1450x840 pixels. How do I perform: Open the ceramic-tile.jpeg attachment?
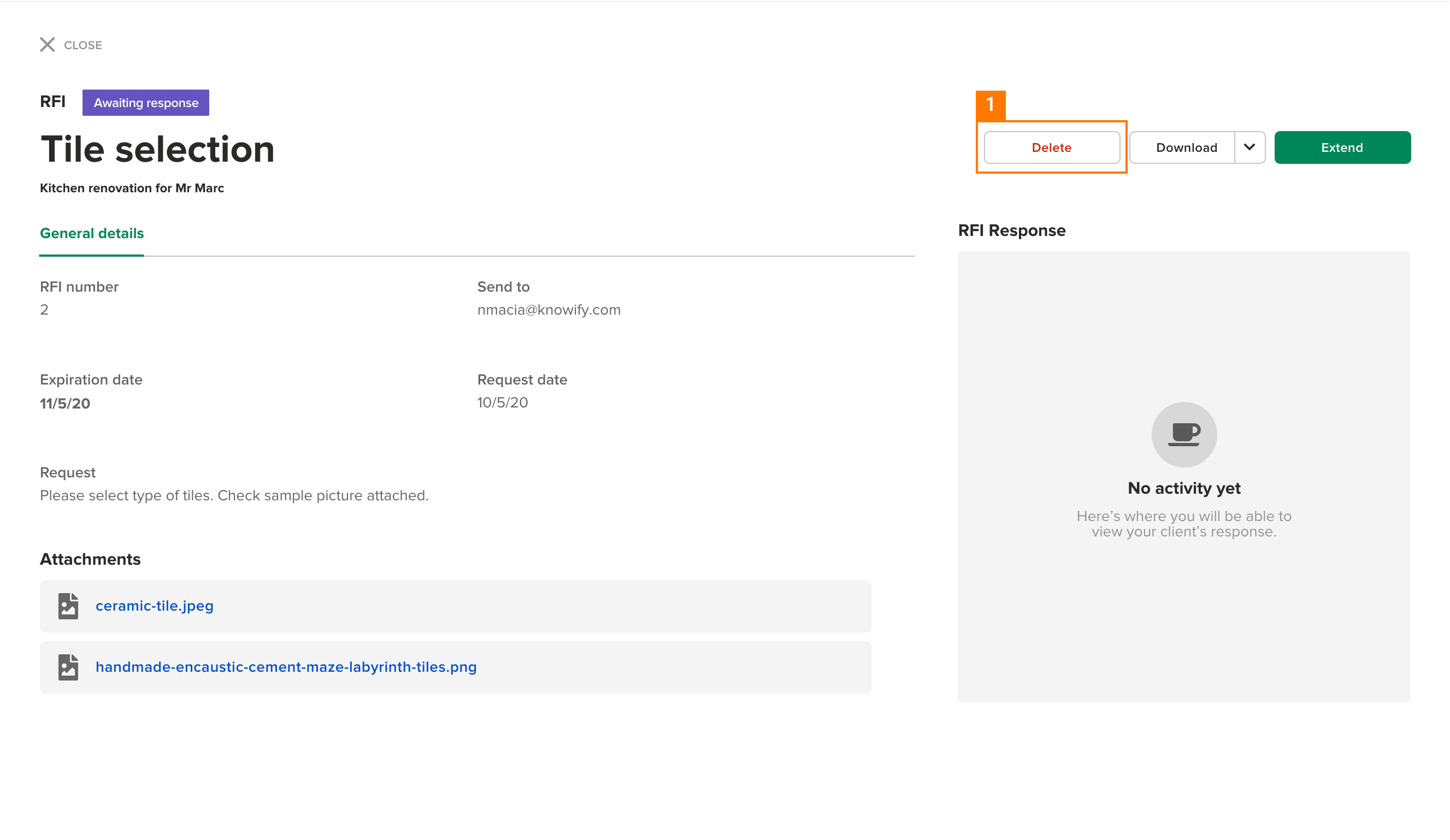[x=154, y=606]
